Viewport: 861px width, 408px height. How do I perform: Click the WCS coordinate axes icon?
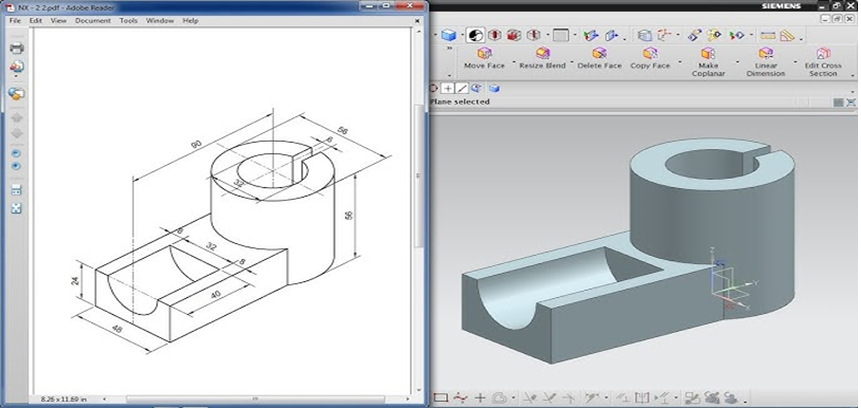(664, 36)
